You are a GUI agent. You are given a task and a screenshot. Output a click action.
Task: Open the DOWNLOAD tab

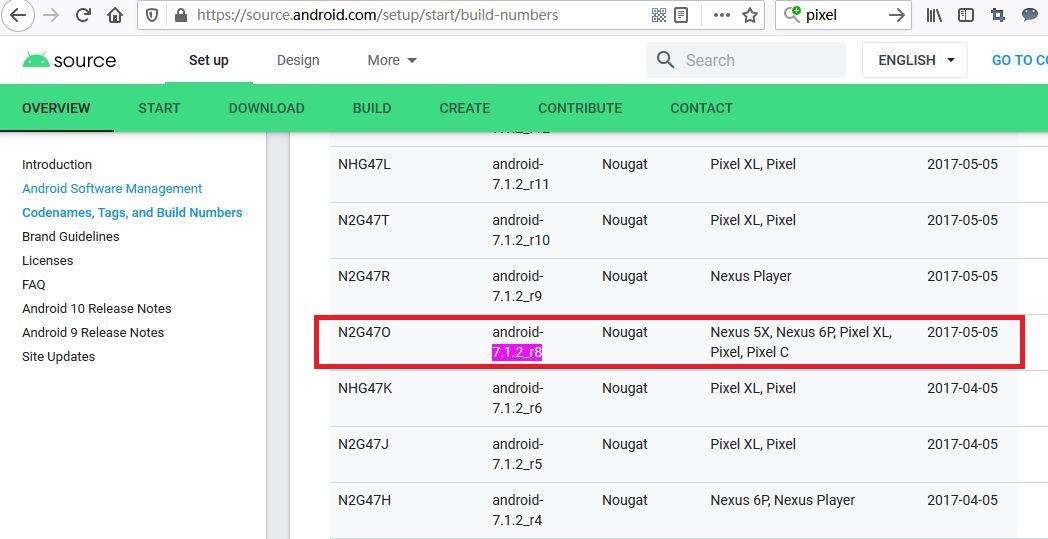click(x=267, y=108)
